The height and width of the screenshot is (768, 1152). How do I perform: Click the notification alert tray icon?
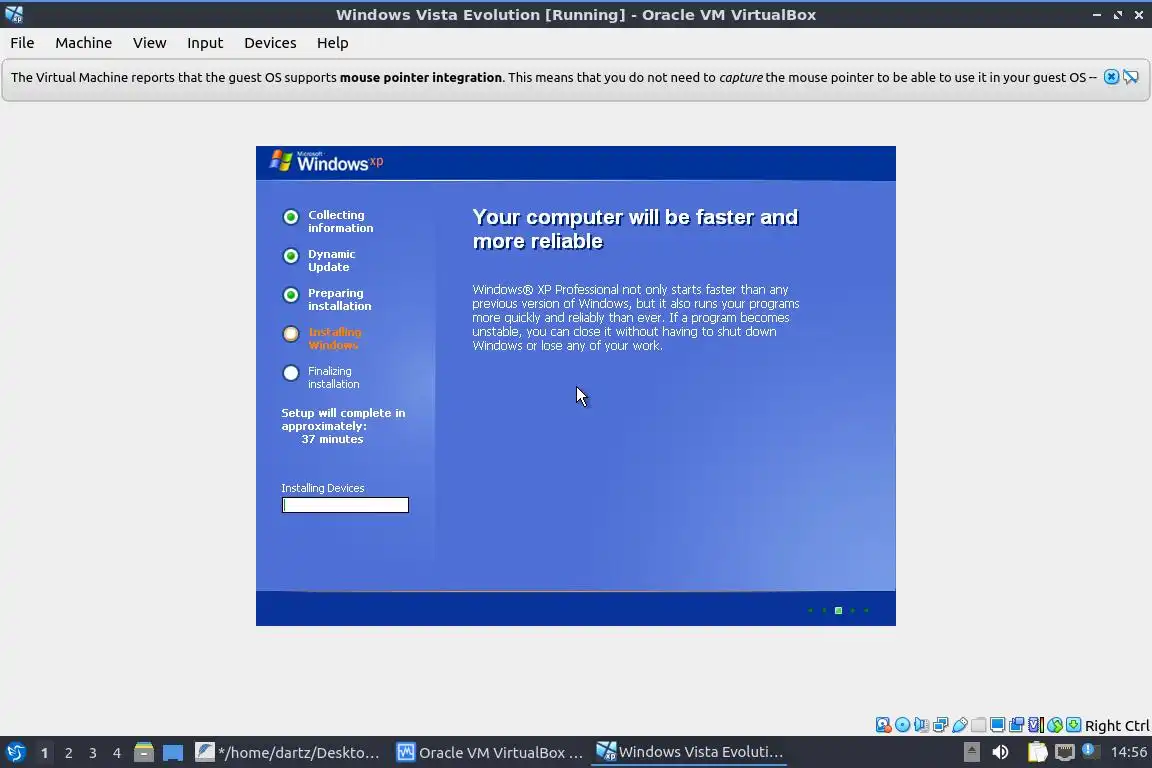pyautogui.click(x=1090, y=751)
